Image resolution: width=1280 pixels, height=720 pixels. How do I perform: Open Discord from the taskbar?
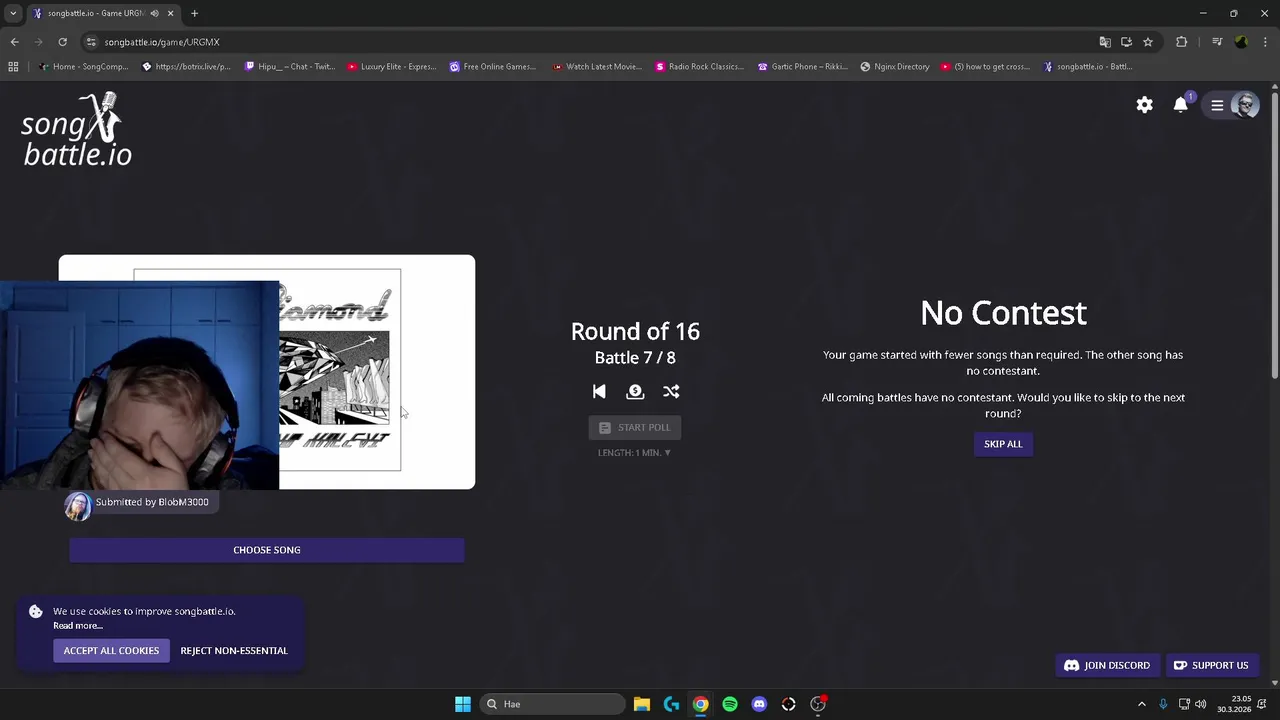click(759, 704)
